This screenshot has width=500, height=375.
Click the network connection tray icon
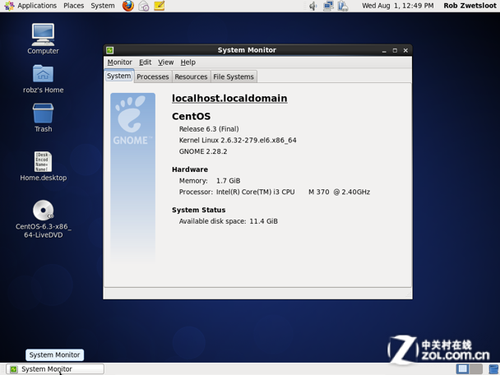click(328, 6)
